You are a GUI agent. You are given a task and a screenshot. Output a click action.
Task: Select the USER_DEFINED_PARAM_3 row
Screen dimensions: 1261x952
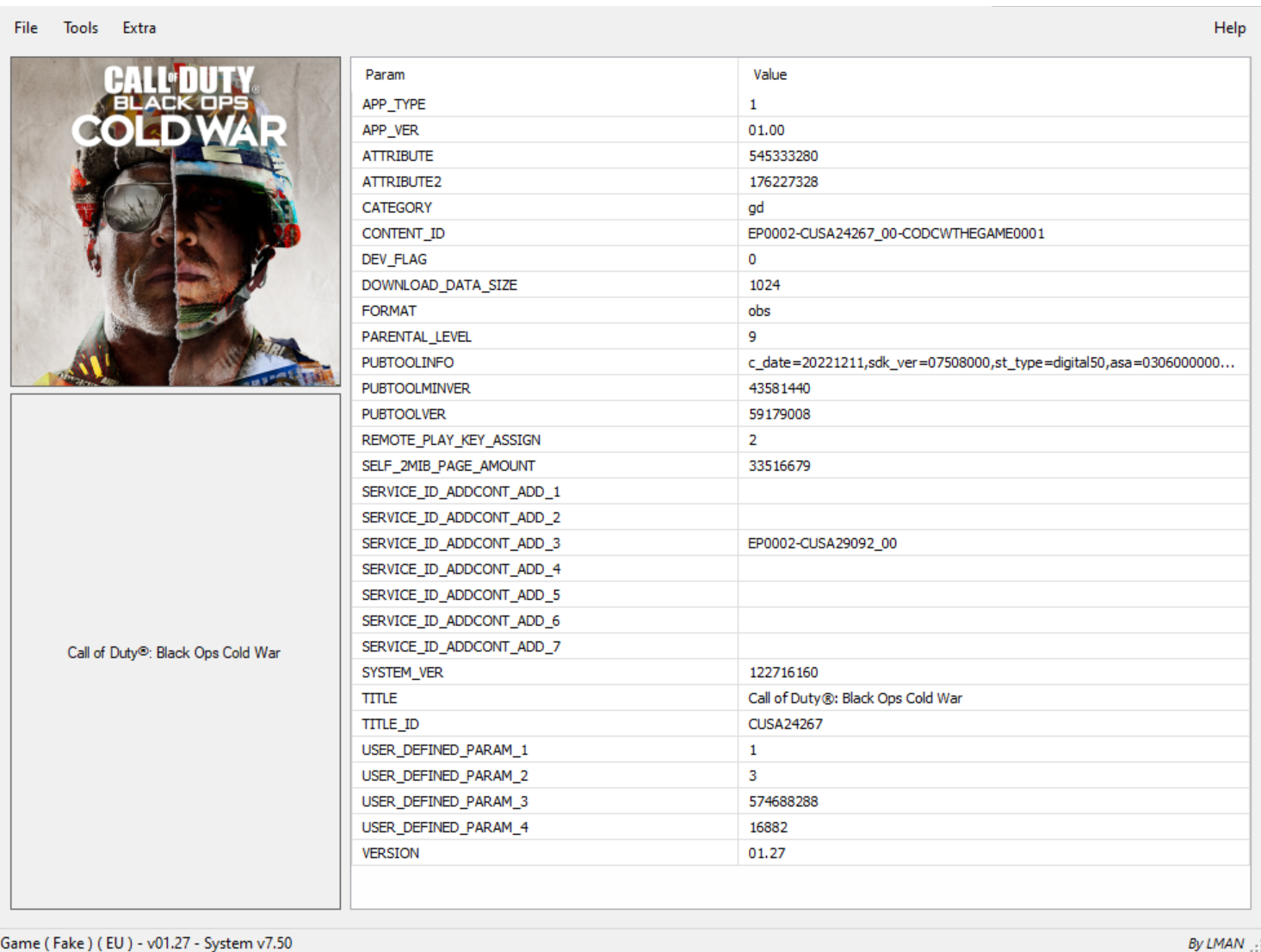[444, 801]
